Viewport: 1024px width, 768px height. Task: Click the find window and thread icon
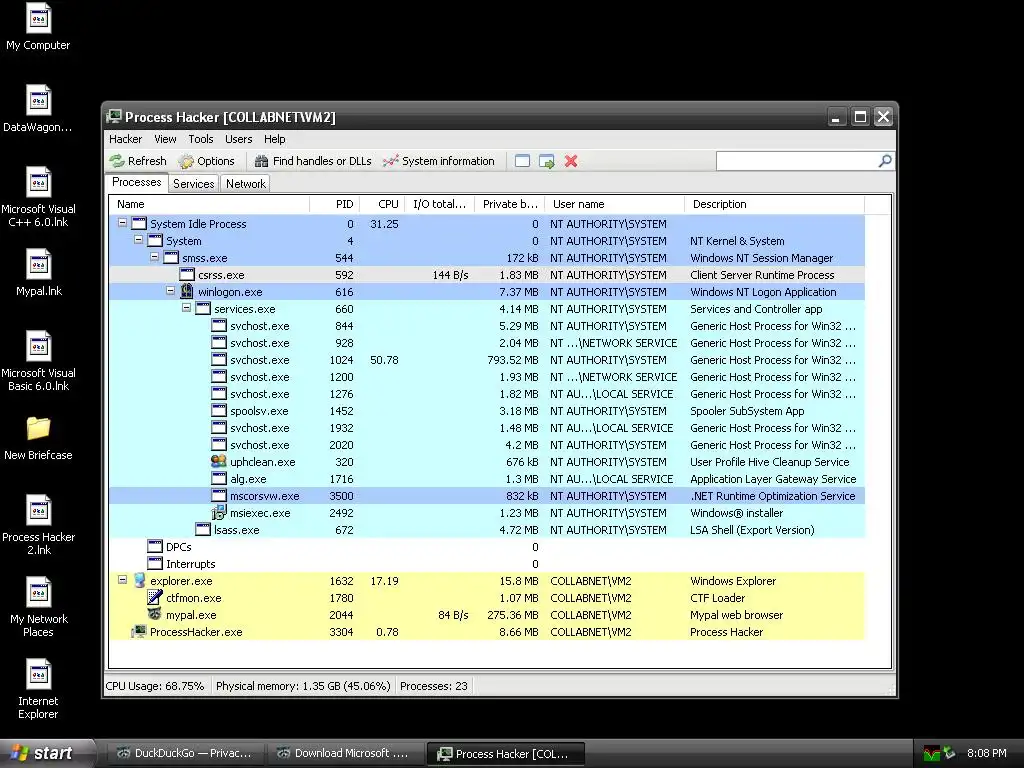pyautogui.click(x=547, y=161)
